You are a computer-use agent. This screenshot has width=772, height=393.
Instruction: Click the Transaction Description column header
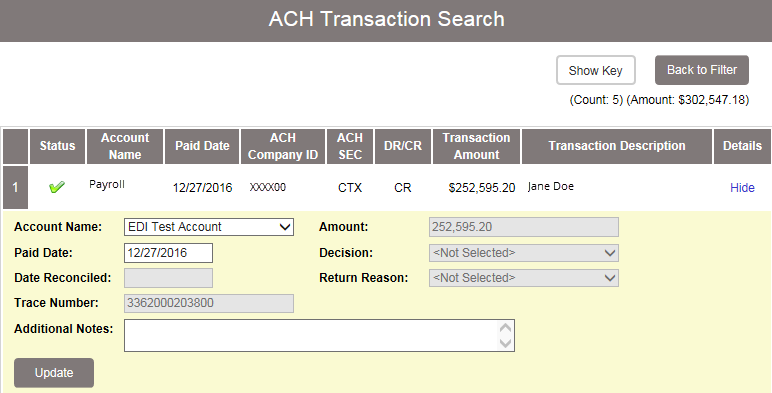(x=617, y=146)
